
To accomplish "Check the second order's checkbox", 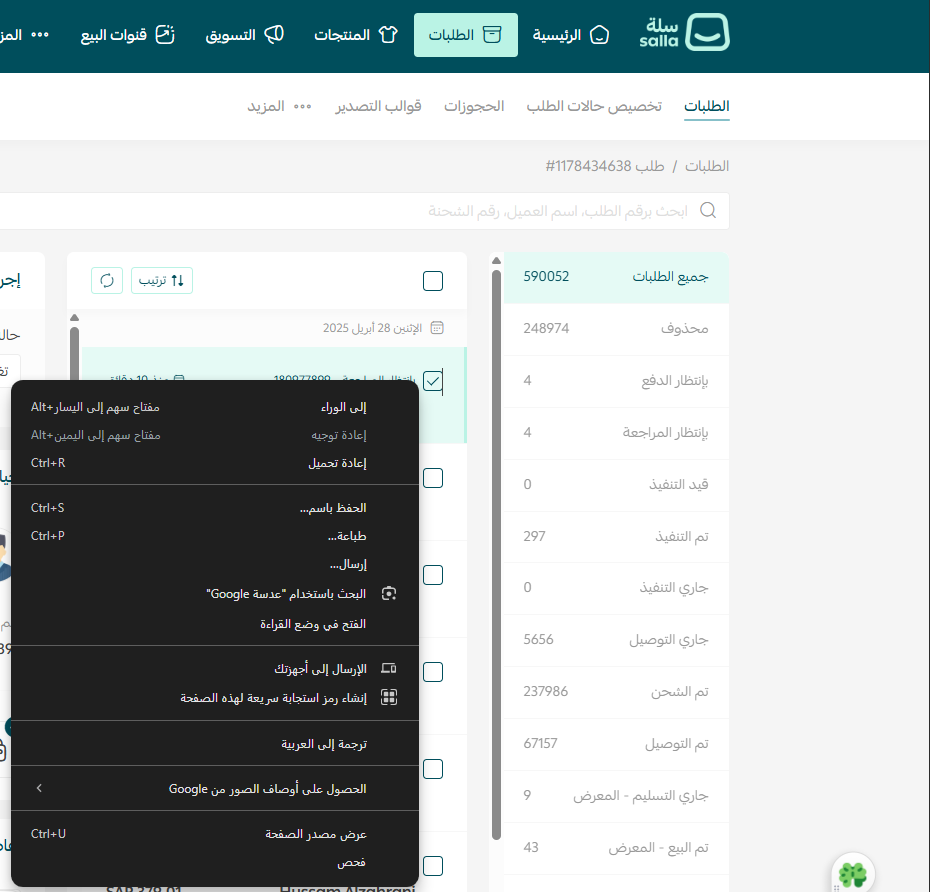I will (433, 478).
